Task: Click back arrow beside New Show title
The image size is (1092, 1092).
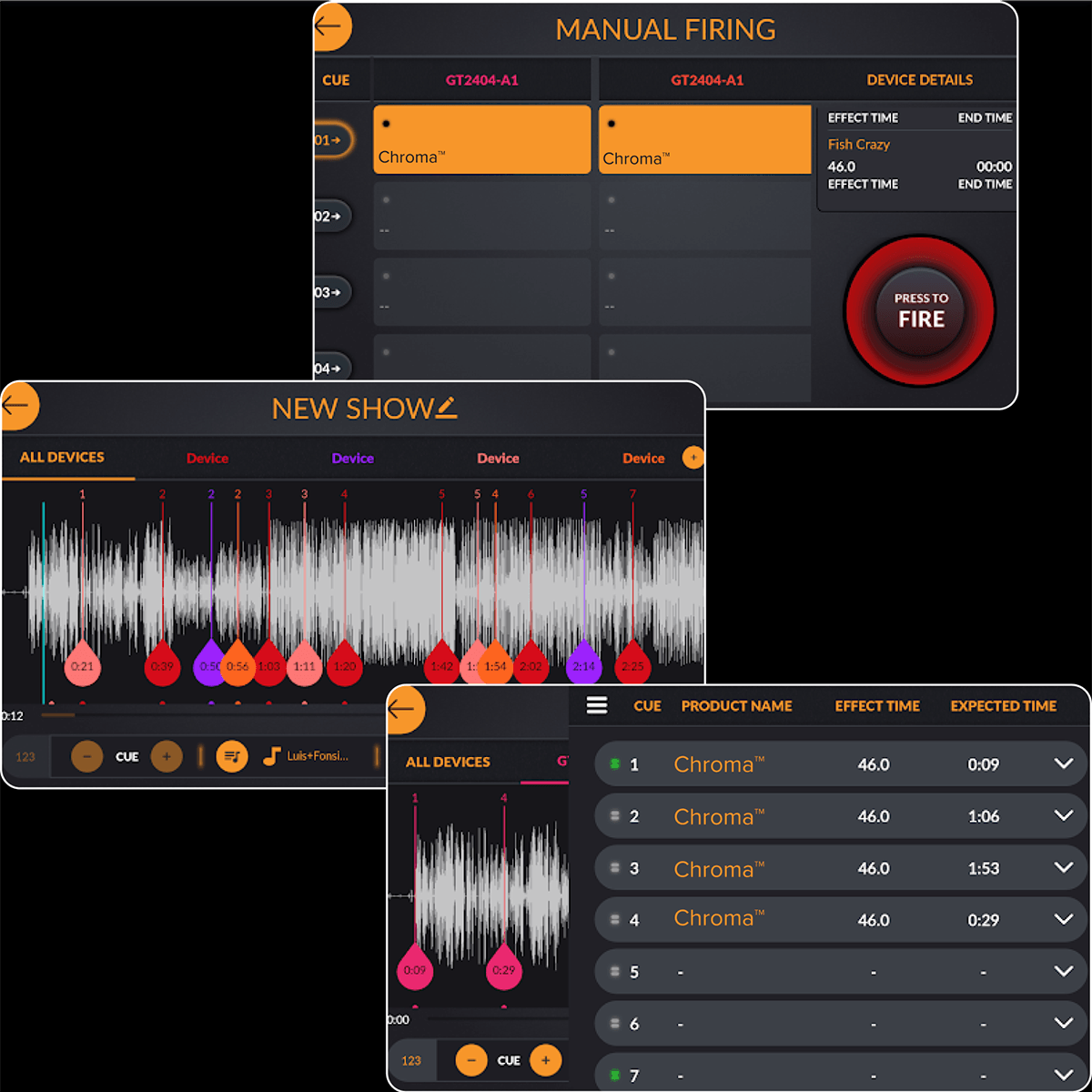Action: click(x=18, y=405)
